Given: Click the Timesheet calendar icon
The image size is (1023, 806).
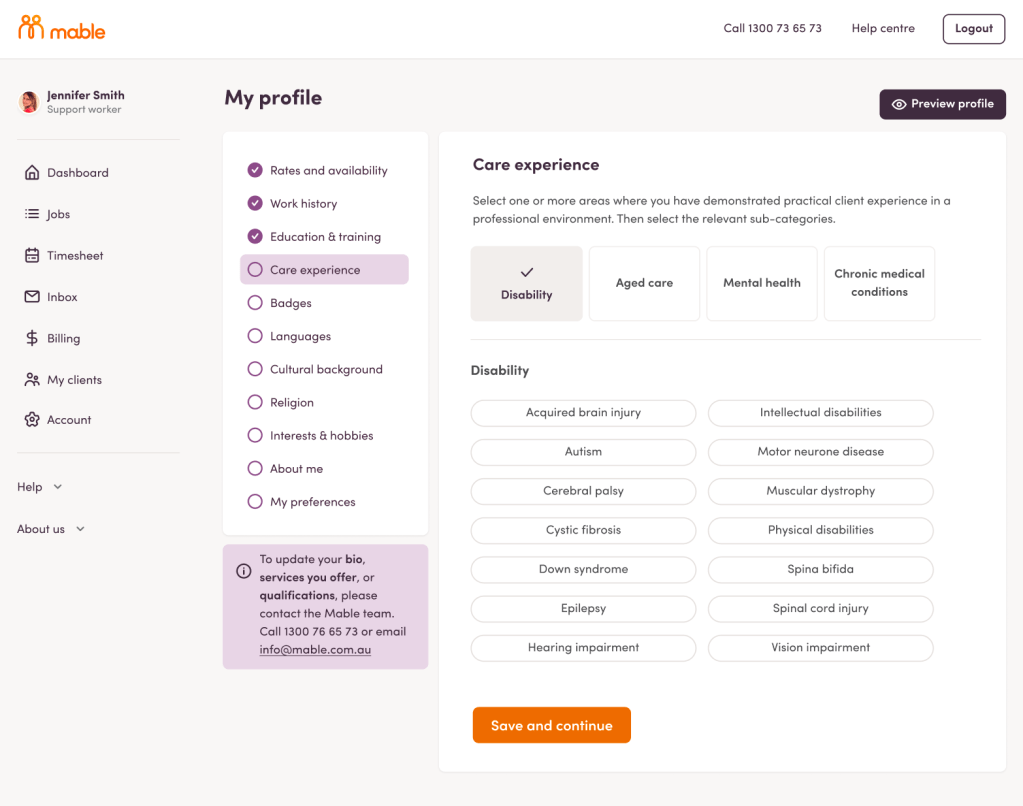Looking at the screenshot, I should [32, 256].
